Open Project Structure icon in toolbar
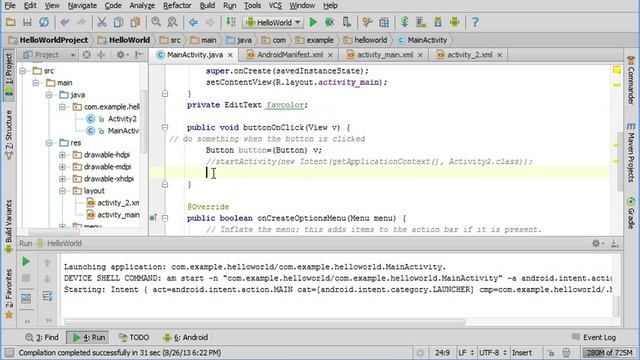 click(384, 22)
